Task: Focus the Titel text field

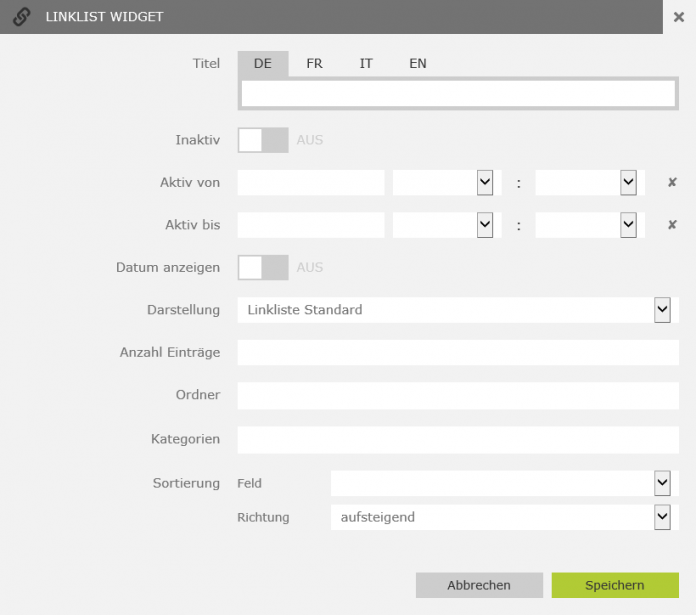Action: pyautogui.click(x=458, y=94)
